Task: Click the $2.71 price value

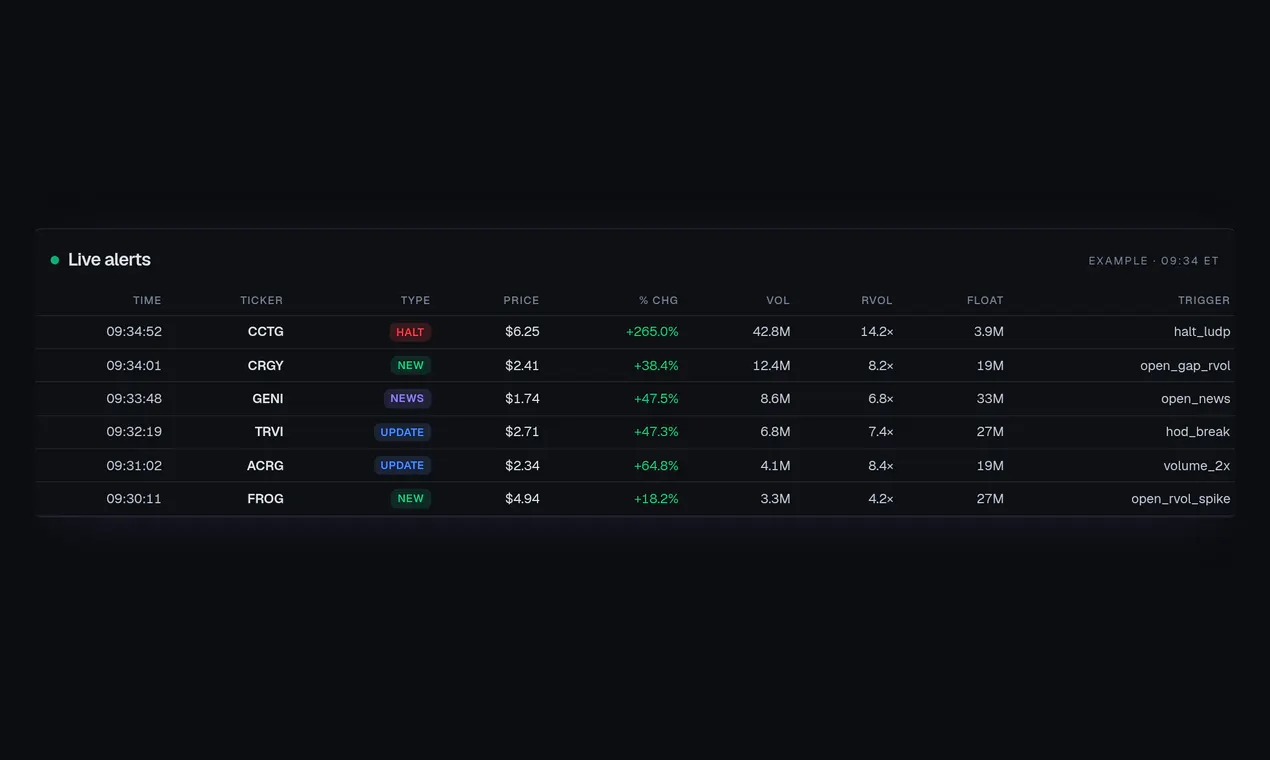Action: 522,432
